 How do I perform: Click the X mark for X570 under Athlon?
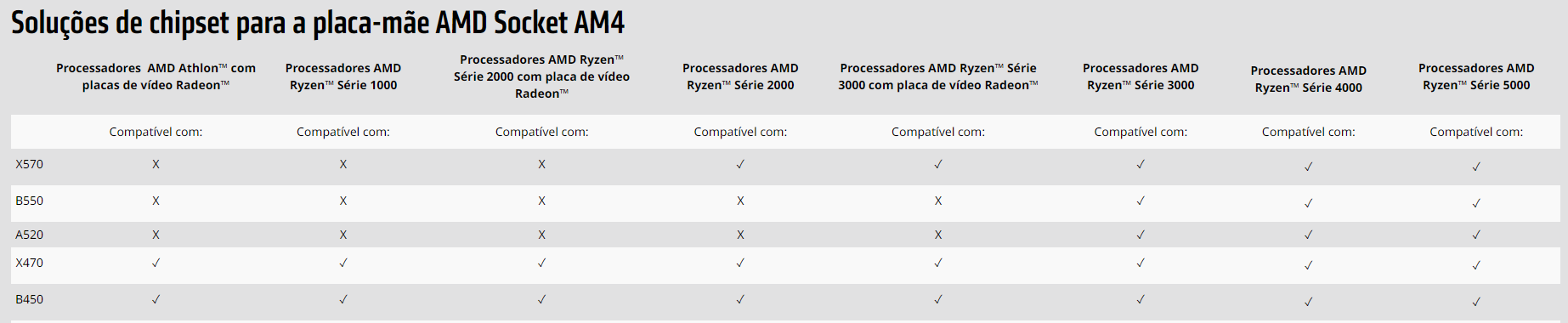[x=156, y=164]
